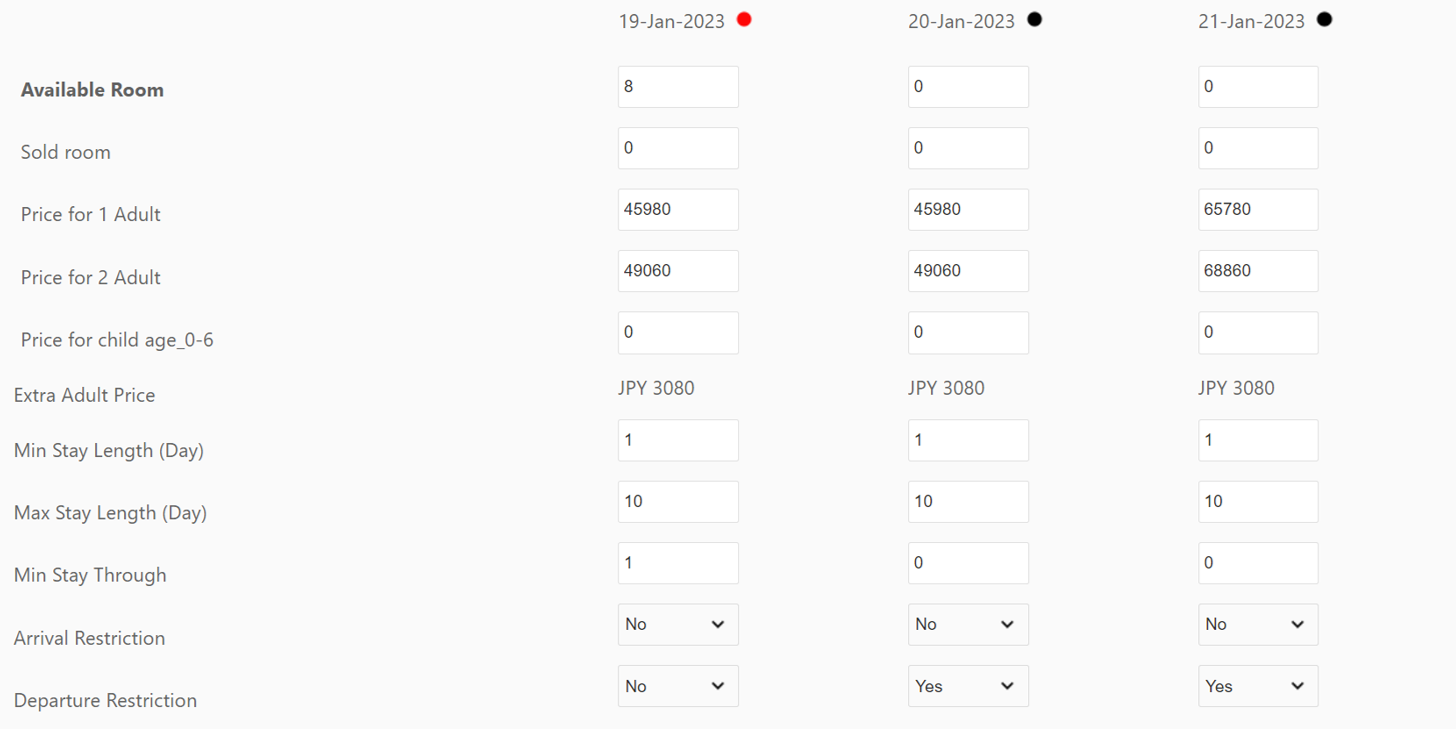This screenshot has height=729, width=1456.
Task: Focus Min Stay Length field for 19-Jan-2023
Action: point(678,440)
